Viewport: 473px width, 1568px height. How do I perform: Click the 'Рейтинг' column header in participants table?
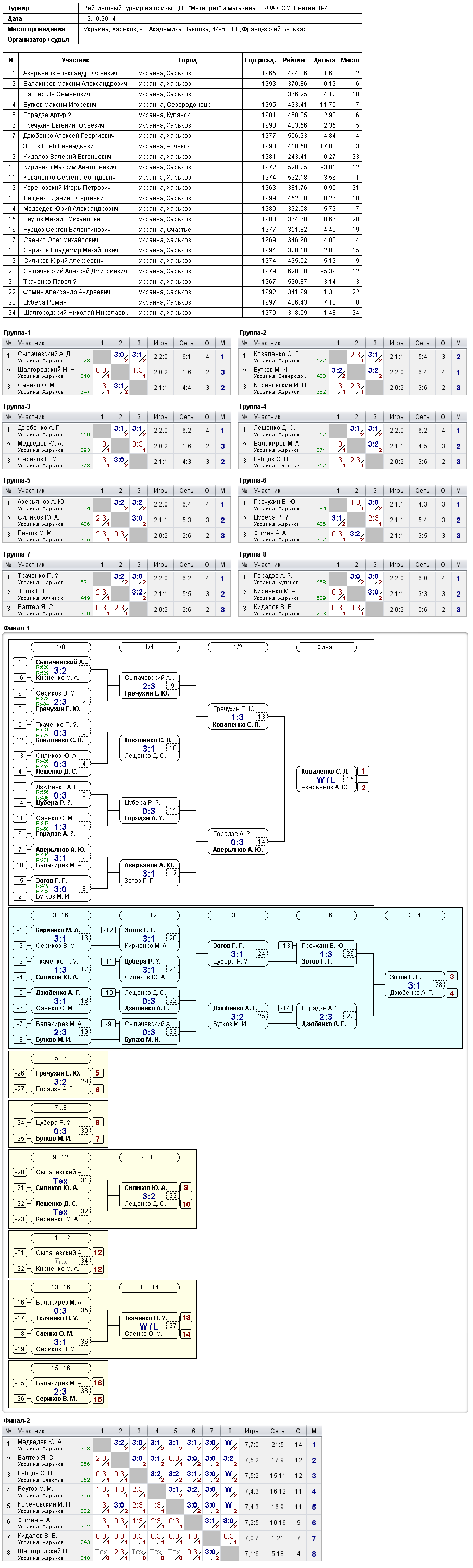coord(294,60)
